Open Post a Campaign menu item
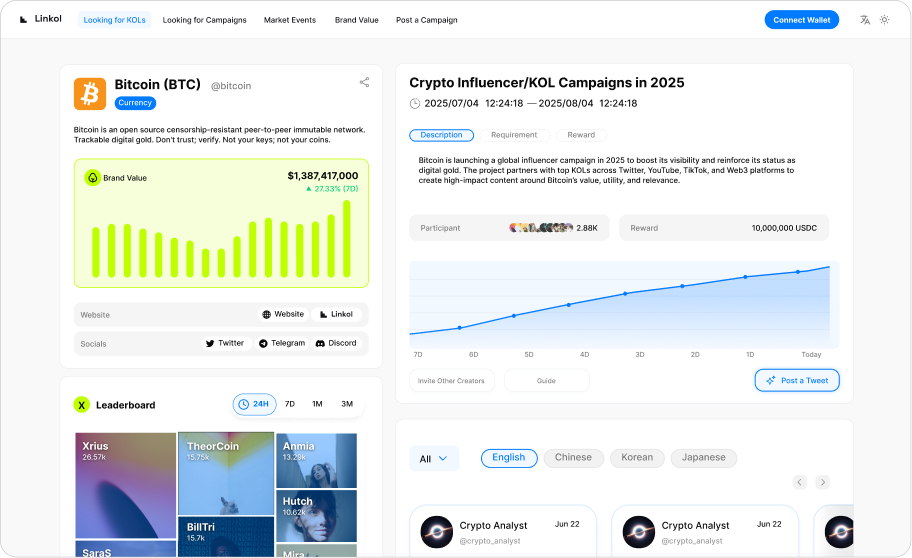The height and width of the screenshot is (558, 912). (x=427, y=20)
